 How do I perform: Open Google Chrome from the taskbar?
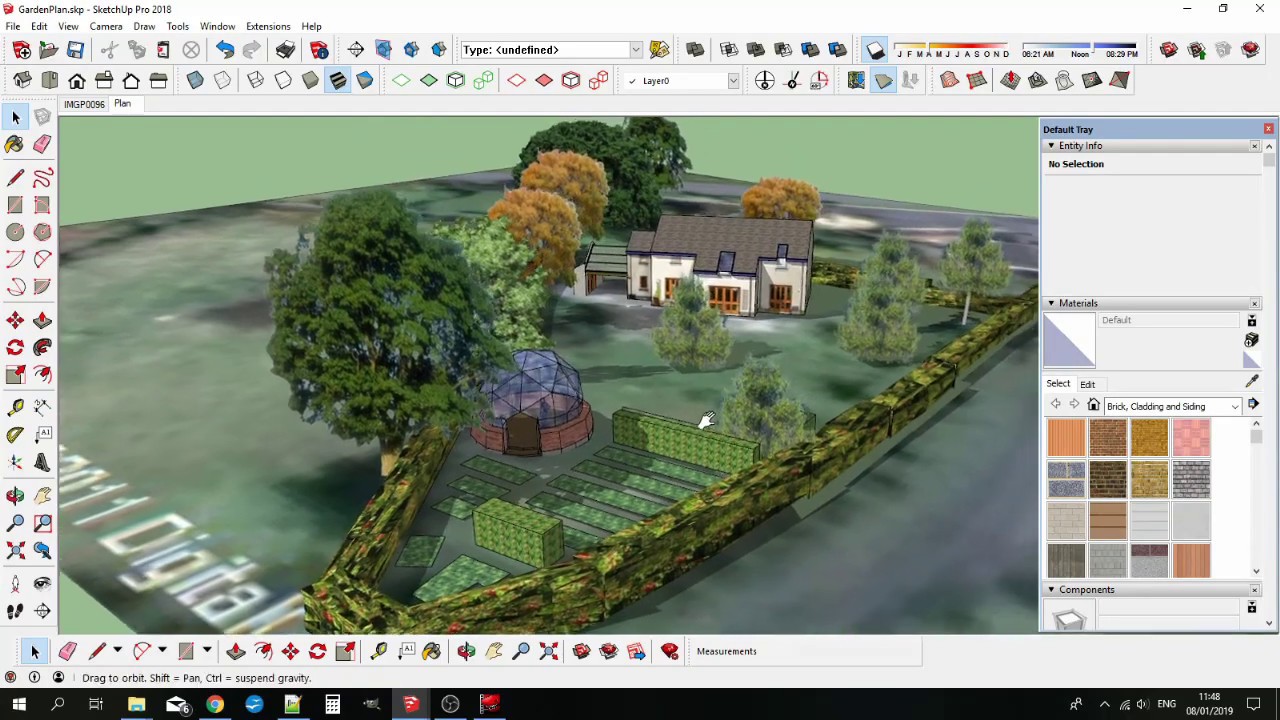pyautogui.click(x=215, y=705)
